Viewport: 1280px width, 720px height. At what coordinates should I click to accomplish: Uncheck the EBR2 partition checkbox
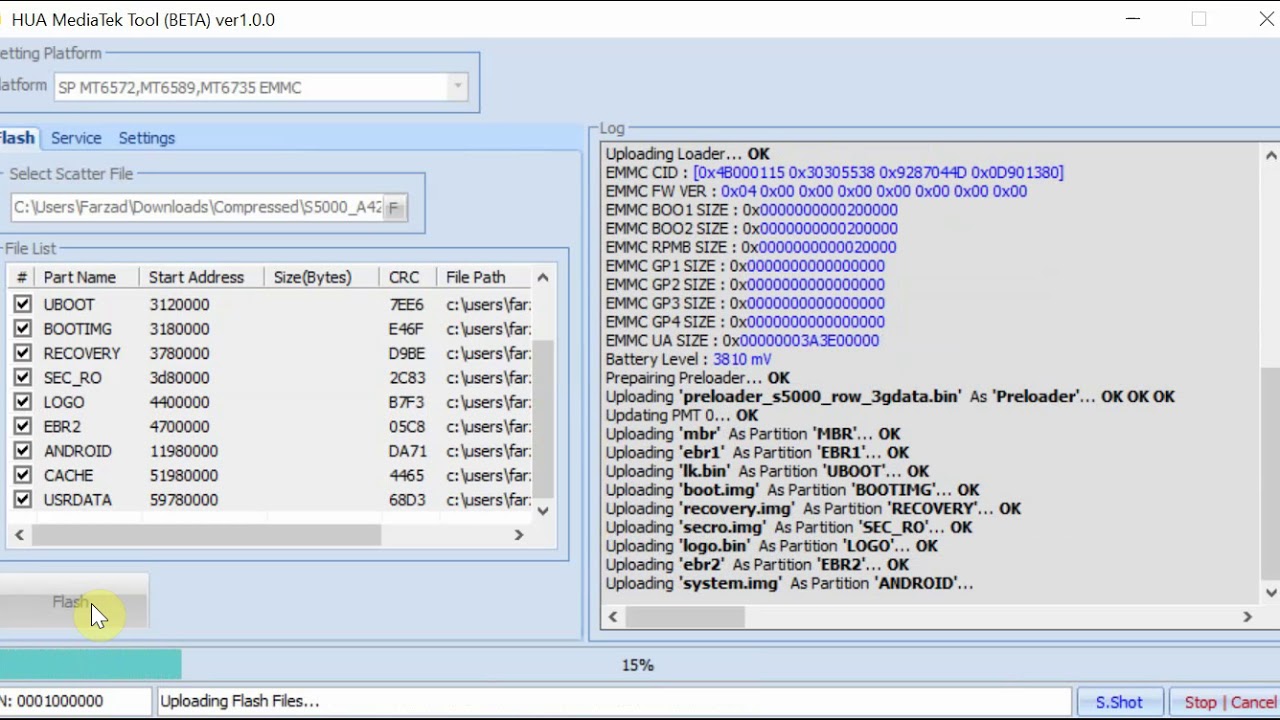pos(23,426)
